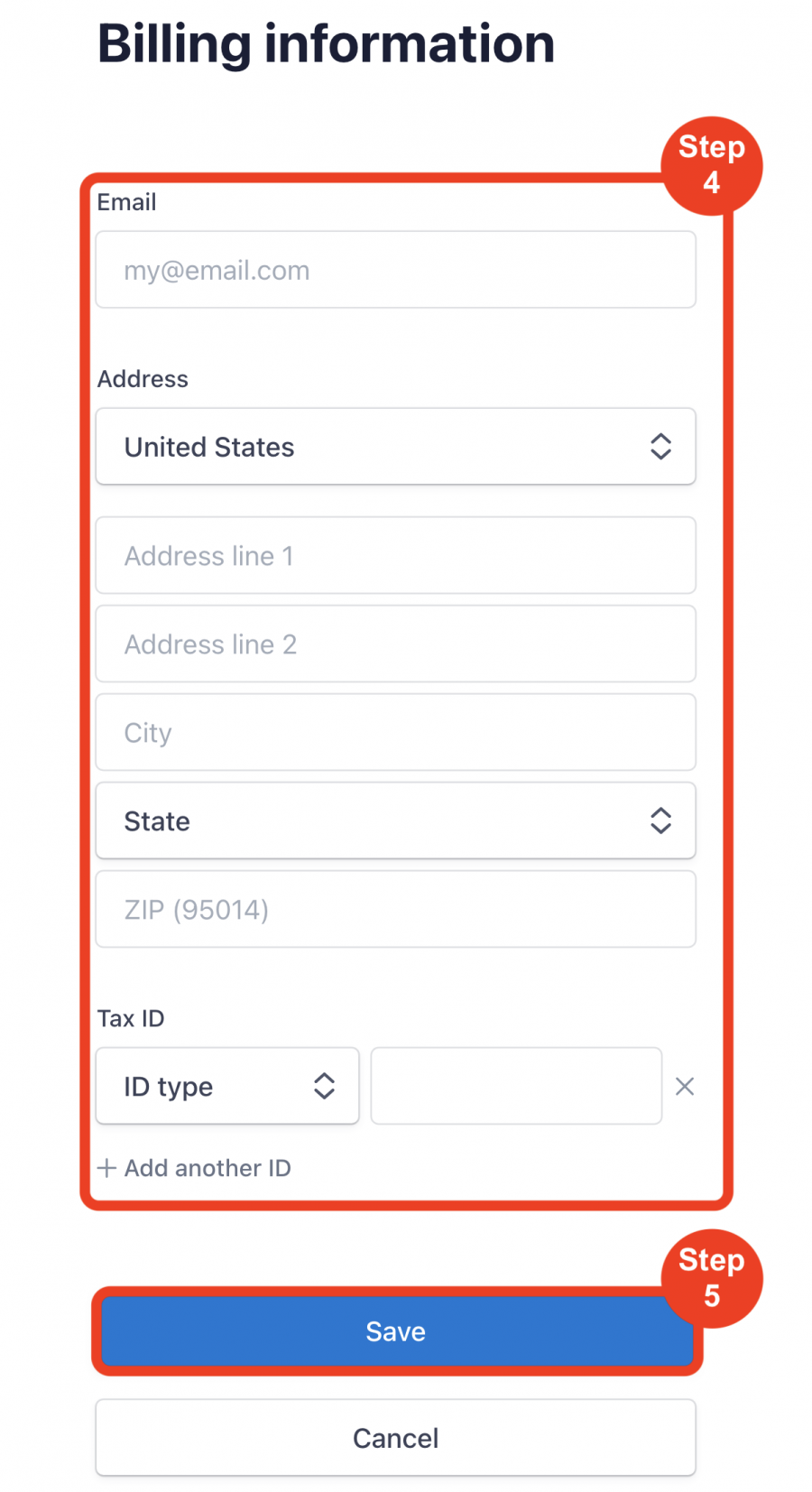Click the Add another ID link
The height and width of the screenshot is (1492, 812).
(194, 1168)
